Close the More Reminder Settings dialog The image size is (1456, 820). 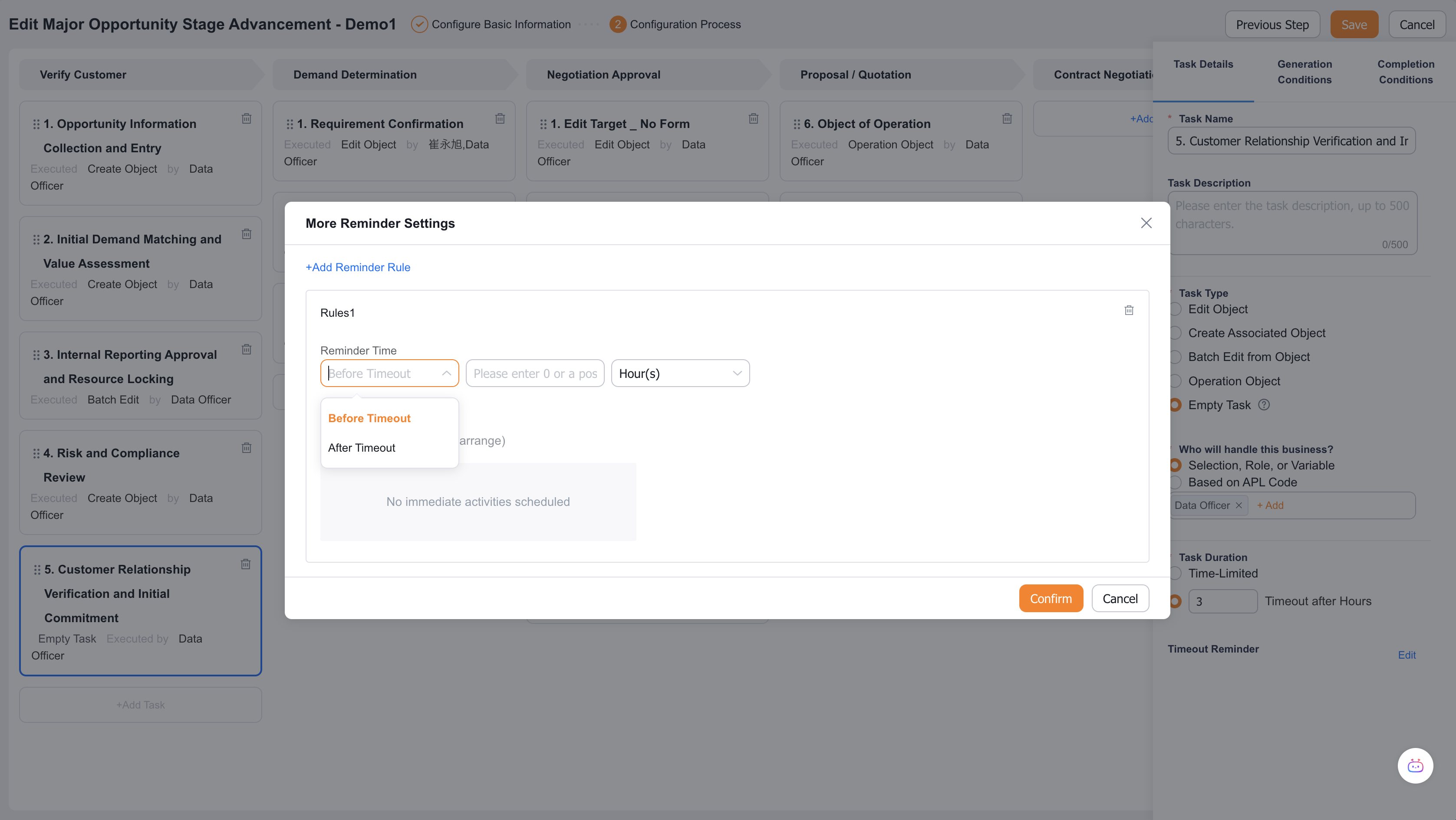pyautogui.click(x=1146, y=223)
